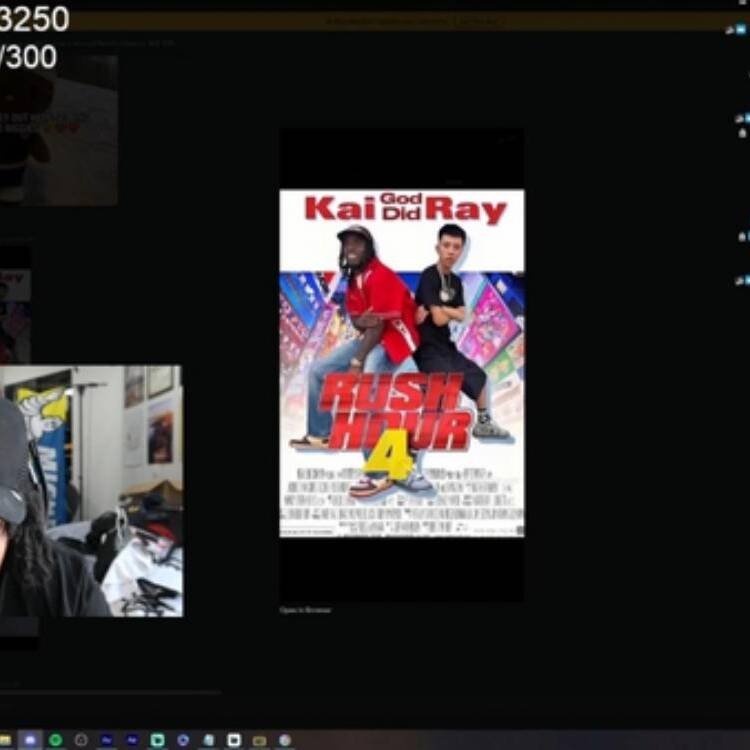This screenshot has width=750, height=750.
Task: Open the Adobe After Effects taskbar icon
Action: [x=132, y=740]
